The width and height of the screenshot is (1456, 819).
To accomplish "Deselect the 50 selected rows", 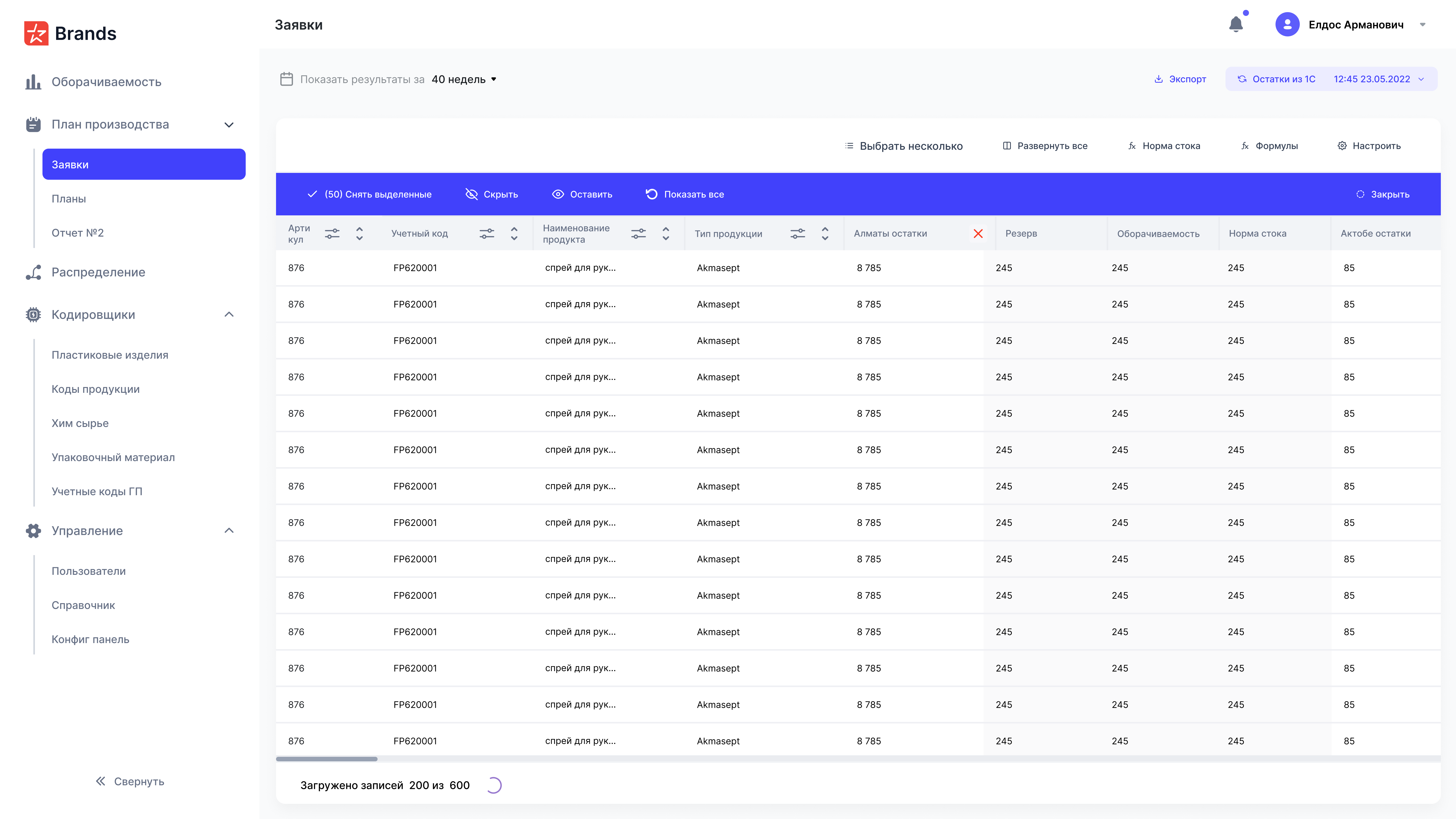I will click(370, 194).
